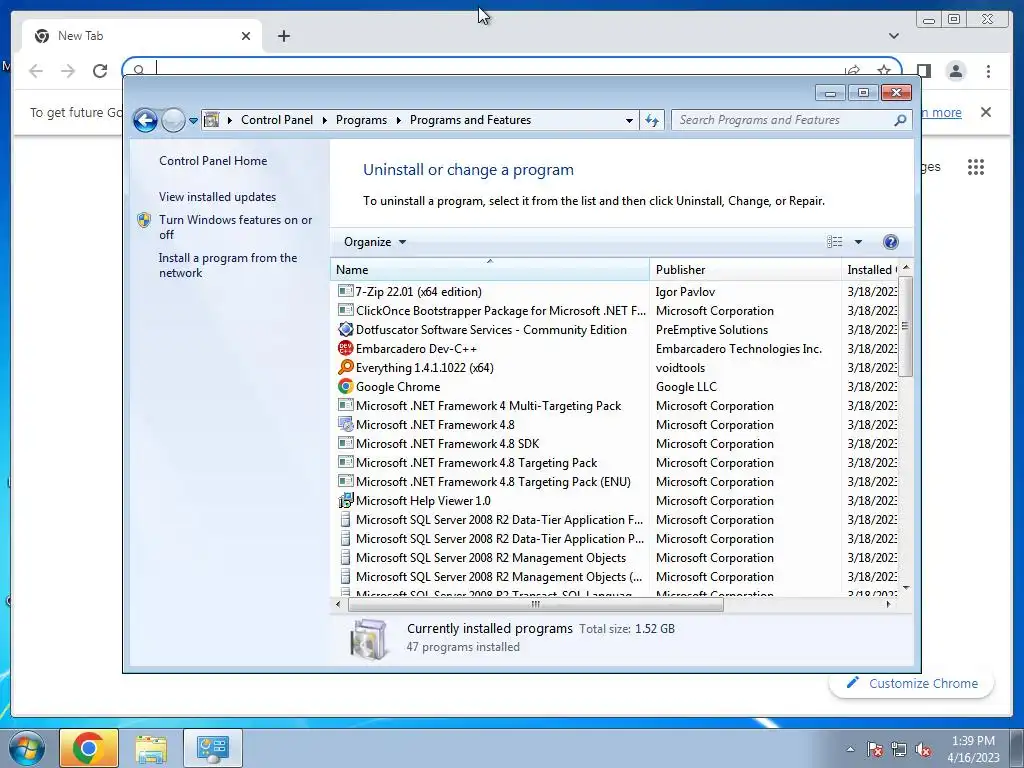This screenshot has height=768, width=1024.
Task: Select .NET Framework 4.8 Targeting Pack (ENU) row
Action: coord(614,482)
